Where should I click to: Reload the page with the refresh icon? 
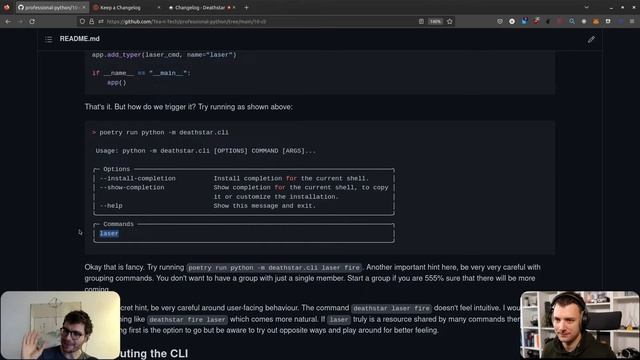(32, 21)
